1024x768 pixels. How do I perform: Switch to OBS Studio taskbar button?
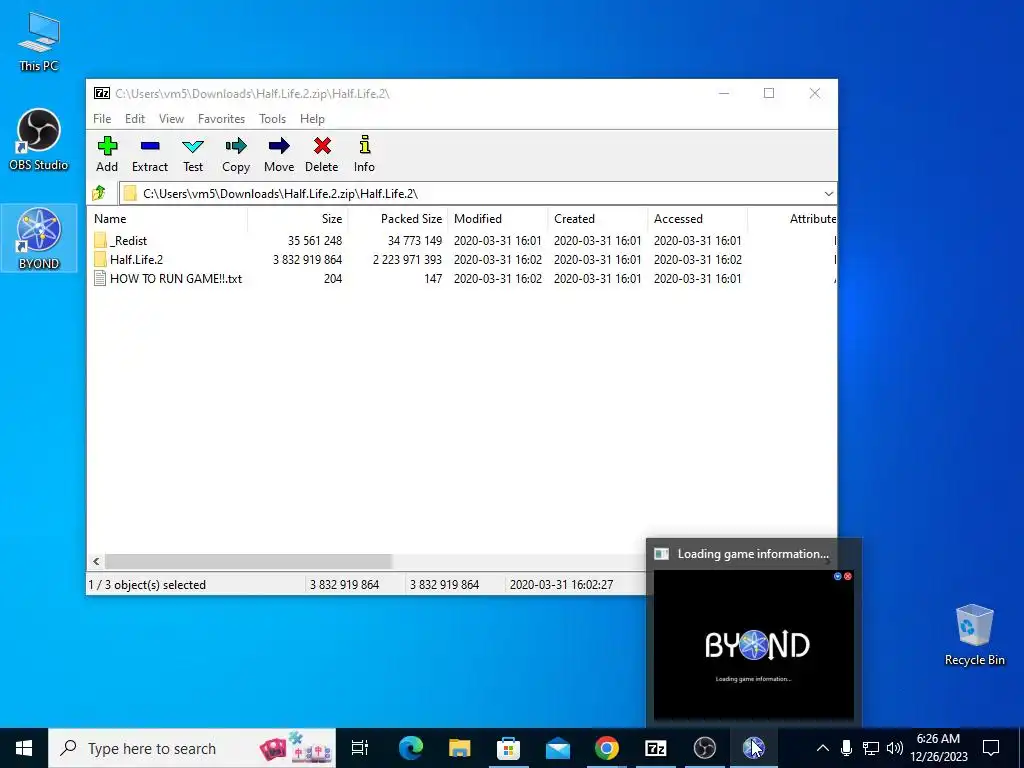705,748
